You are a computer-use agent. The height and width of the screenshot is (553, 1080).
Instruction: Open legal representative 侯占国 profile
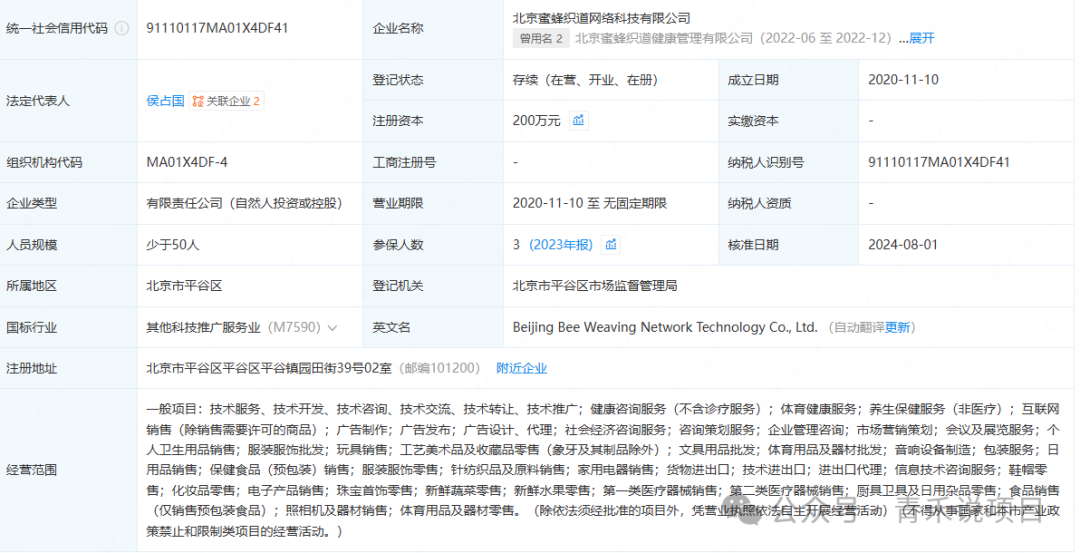coord(165,101)
